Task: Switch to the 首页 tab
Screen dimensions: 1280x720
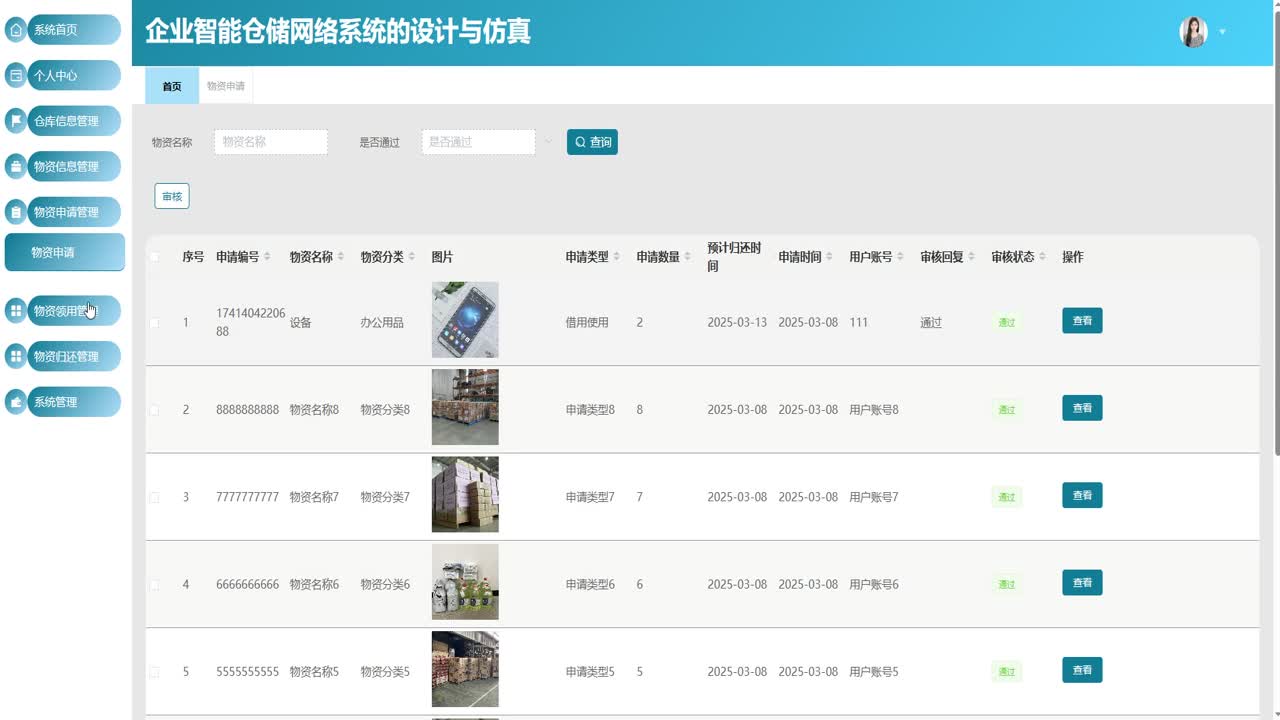Action: (x=172, y=86)
